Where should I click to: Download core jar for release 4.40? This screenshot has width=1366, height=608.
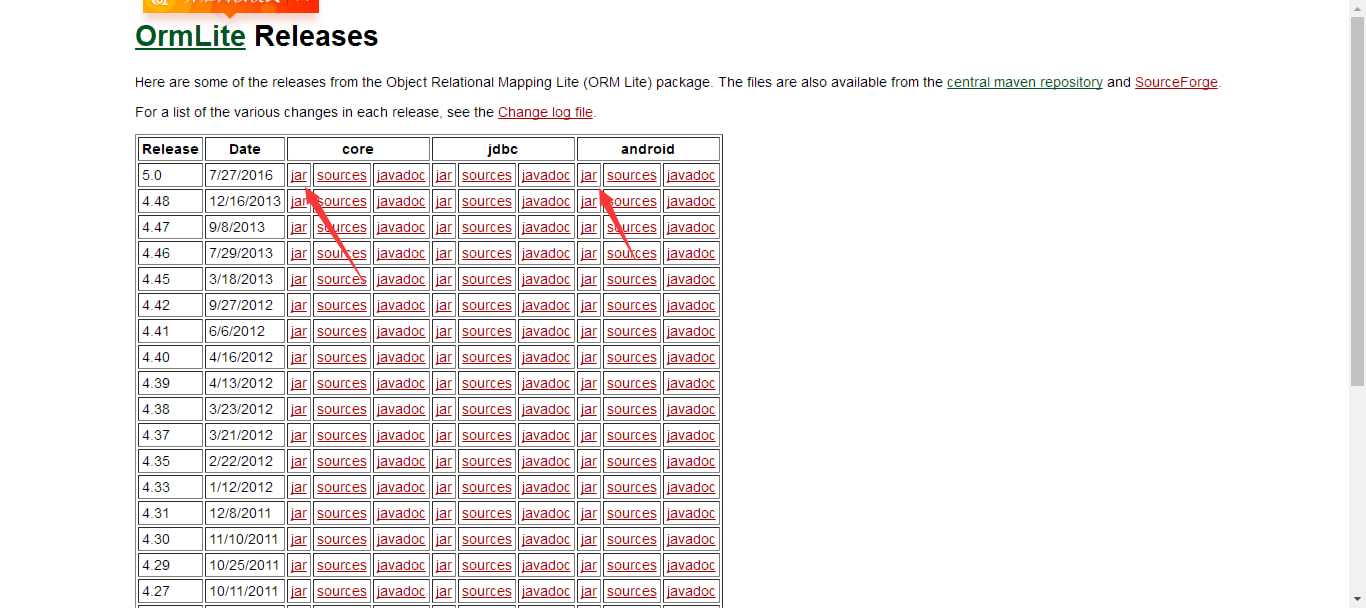pyautogui.click(x=299, y=357)
